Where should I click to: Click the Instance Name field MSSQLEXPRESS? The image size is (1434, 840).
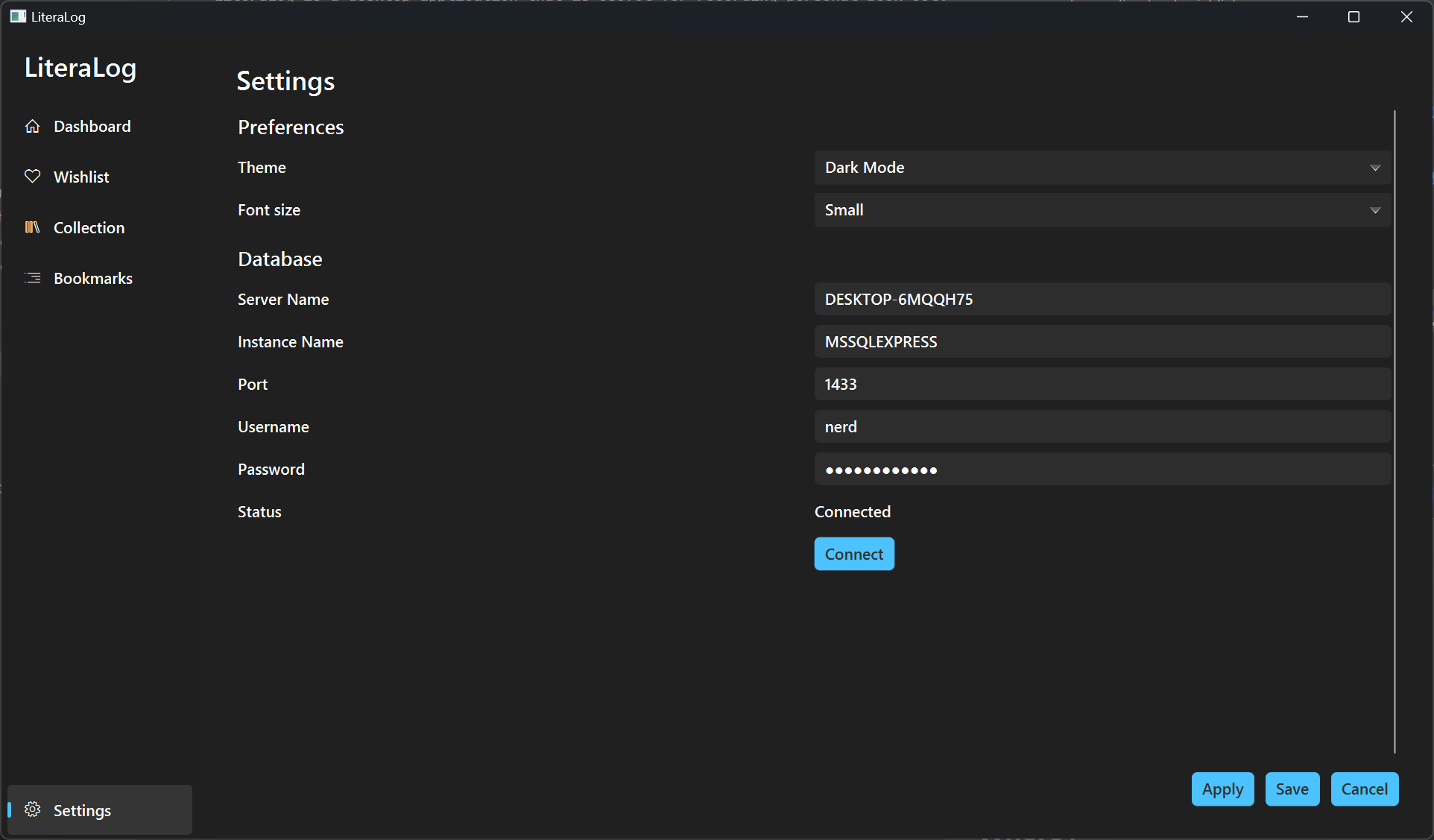click(x=1102, y=341)
